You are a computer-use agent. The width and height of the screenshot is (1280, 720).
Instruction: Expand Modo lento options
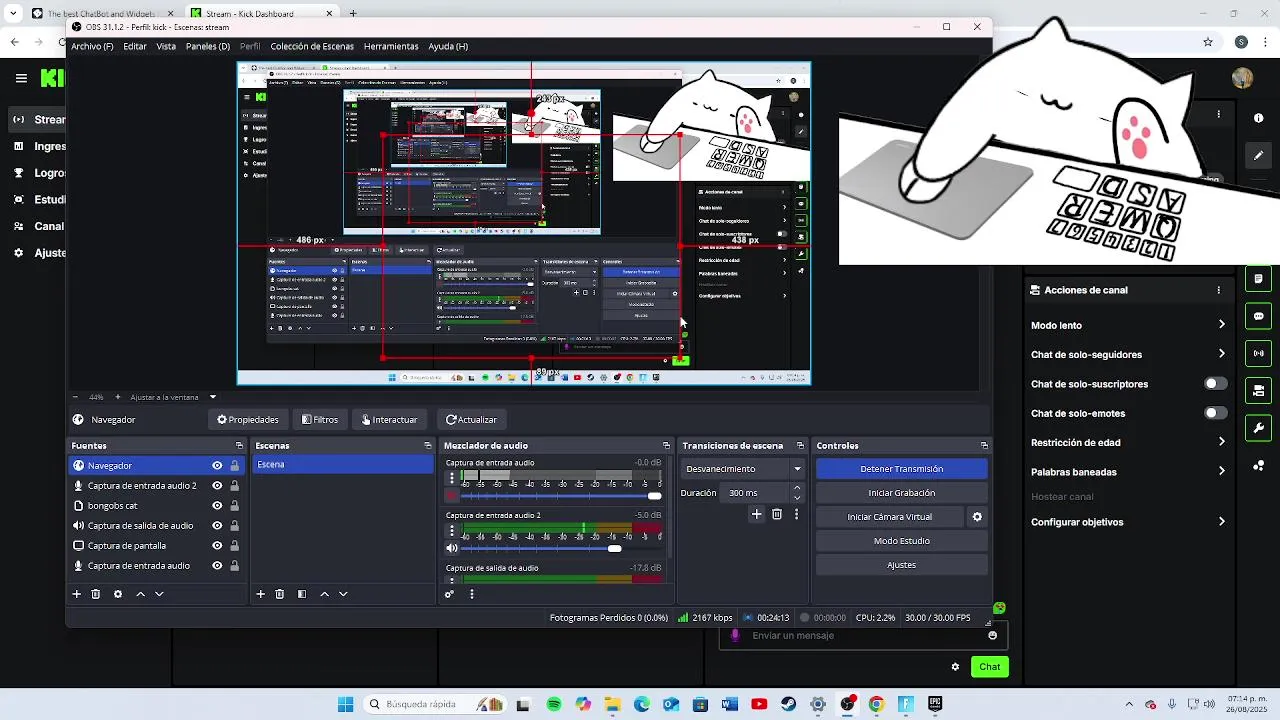(1221, 325)
